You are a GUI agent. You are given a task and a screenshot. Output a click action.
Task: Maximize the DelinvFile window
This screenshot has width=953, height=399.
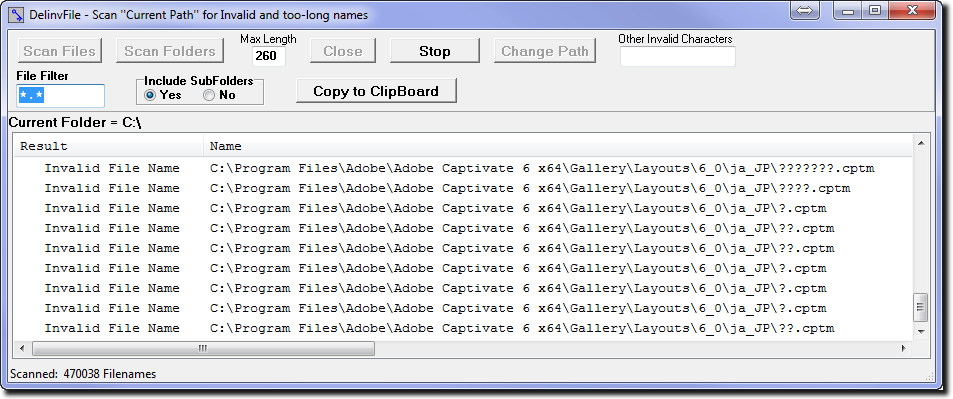coord(875,10)
